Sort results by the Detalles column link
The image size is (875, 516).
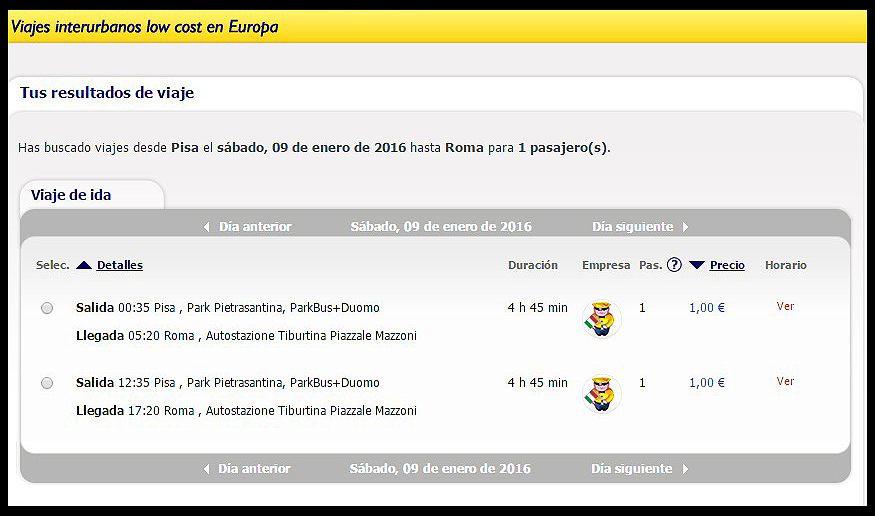coord(120,265)
